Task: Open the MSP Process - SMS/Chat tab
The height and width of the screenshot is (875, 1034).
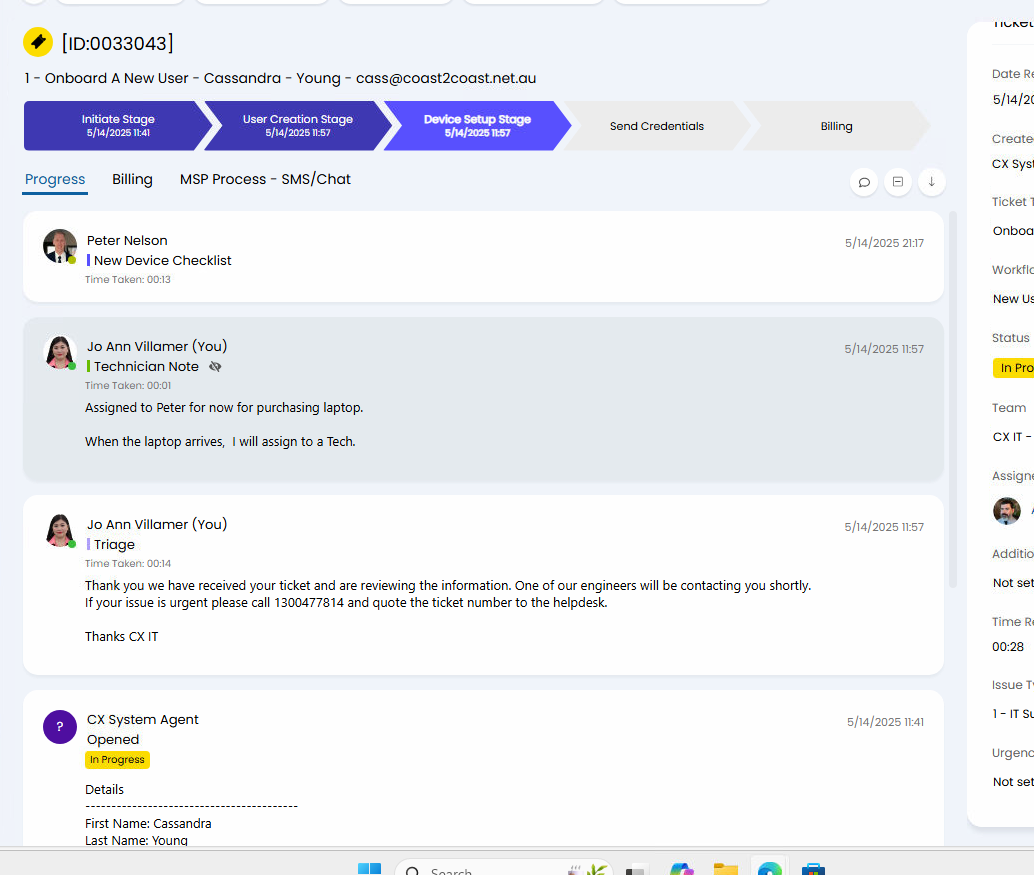Action: 265,179
